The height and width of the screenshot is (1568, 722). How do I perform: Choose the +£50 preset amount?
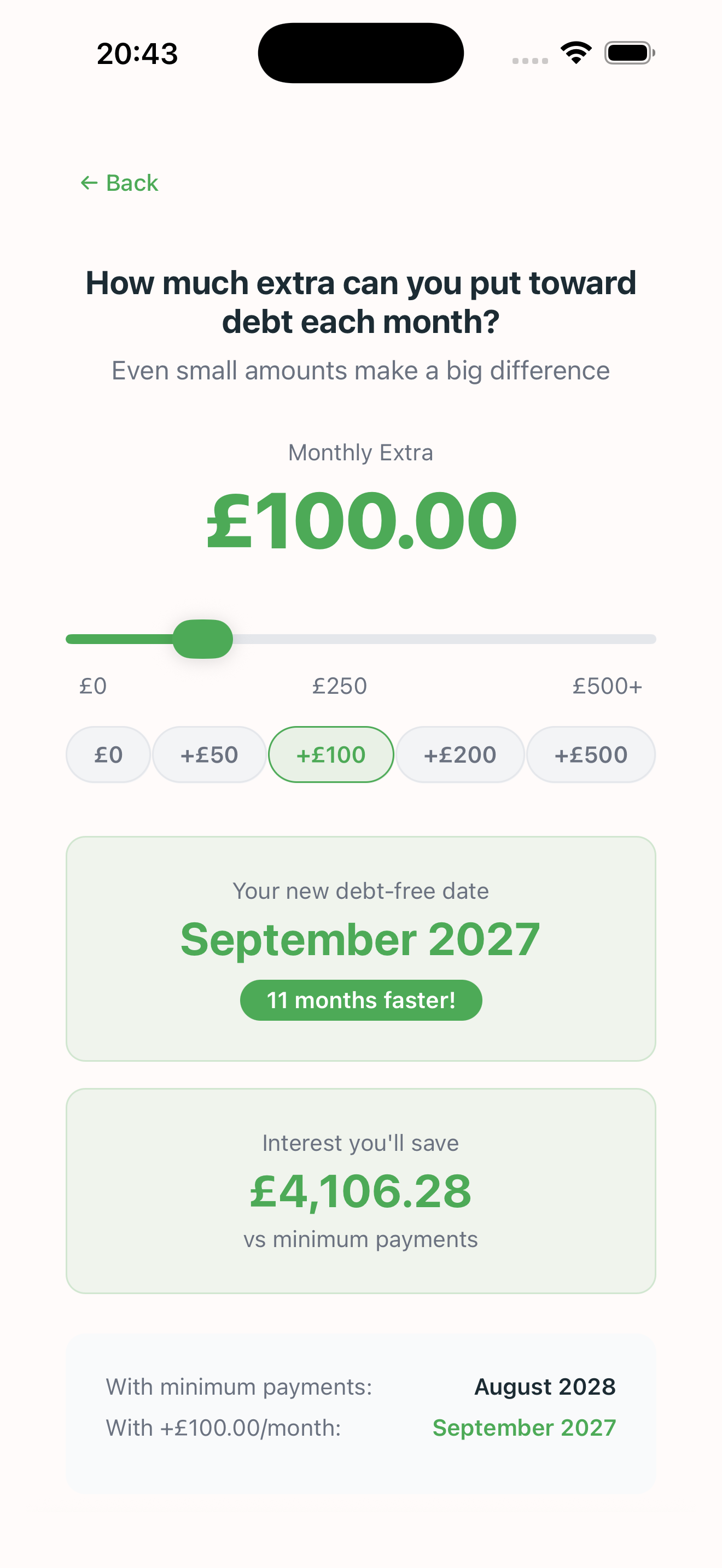click(209, 755)
